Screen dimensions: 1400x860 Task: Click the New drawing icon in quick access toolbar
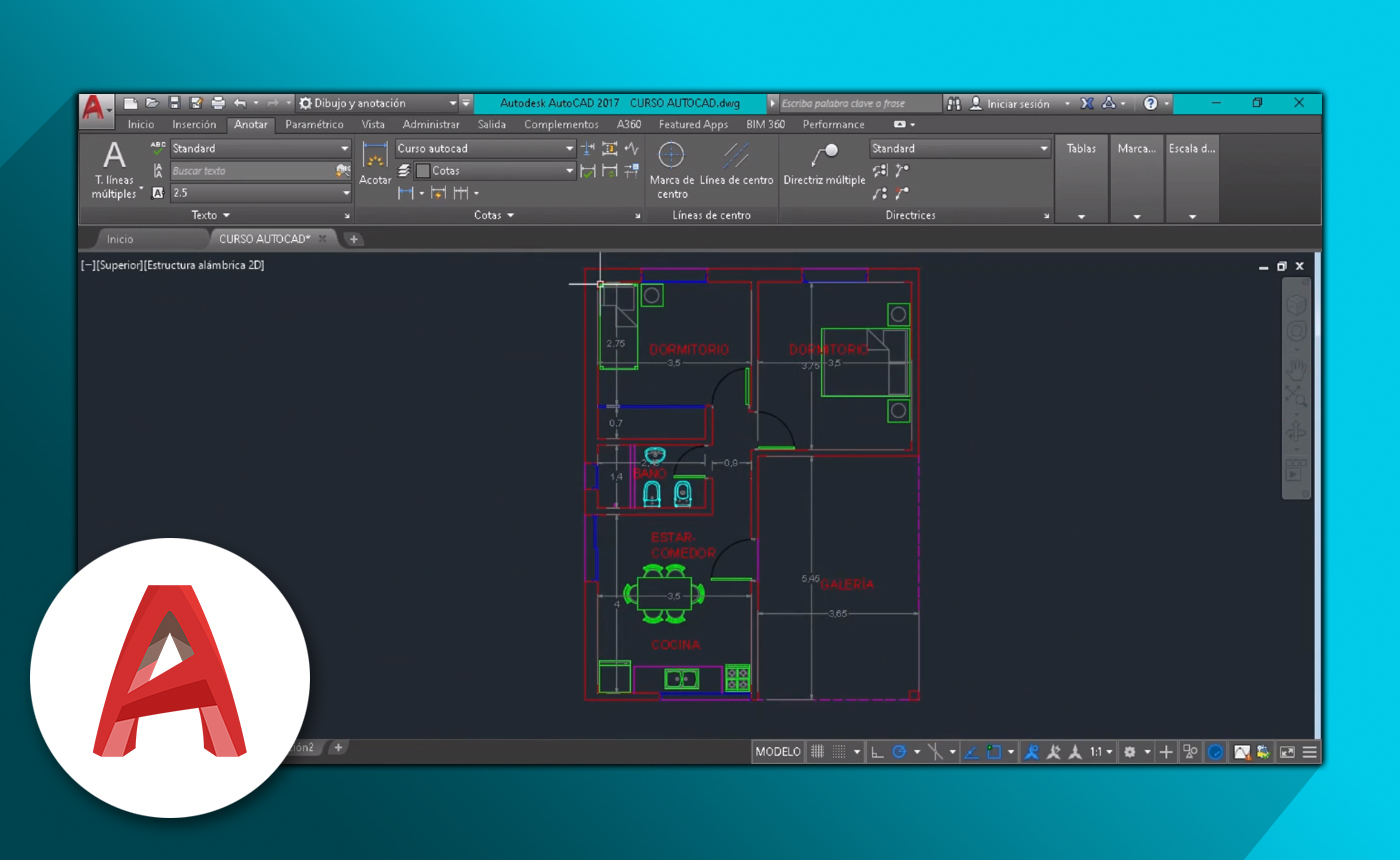(x=130, y=103)
